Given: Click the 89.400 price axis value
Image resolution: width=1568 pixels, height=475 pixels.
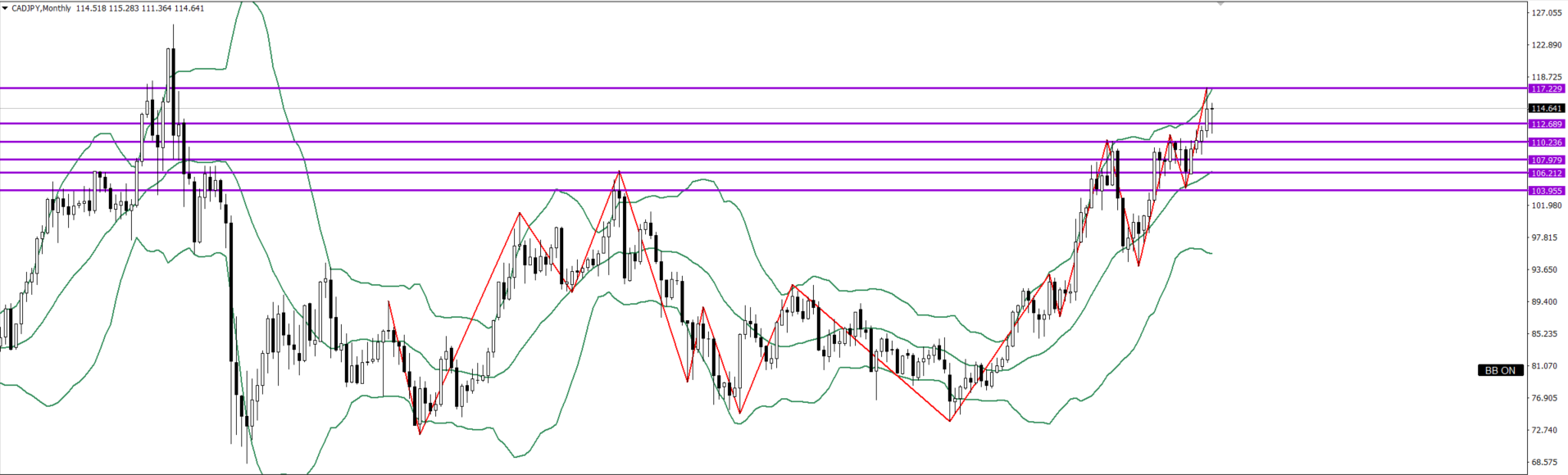Looking at the screenshot, I should 1547,301.
